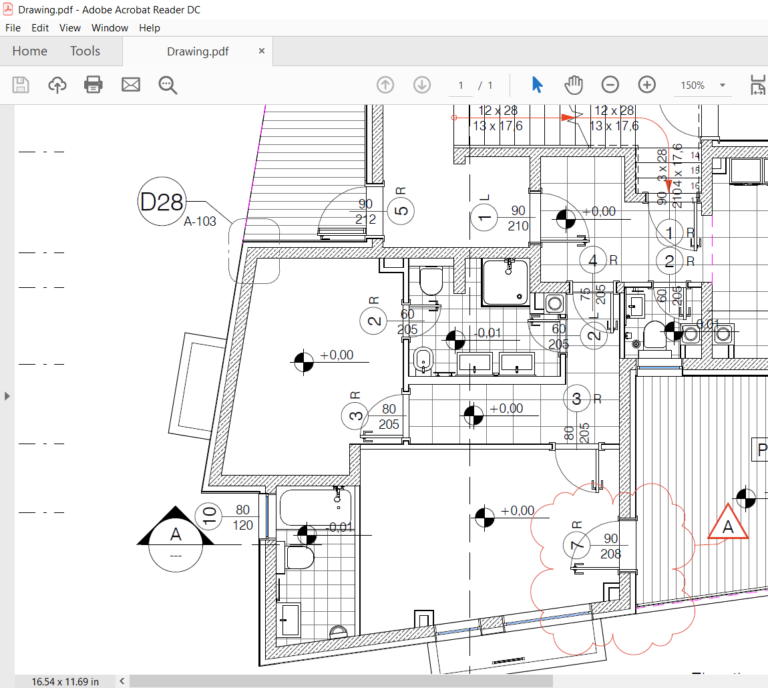Go to previous page arrow
The height and width of the screenshot is (688, 768).
point(385,85)
